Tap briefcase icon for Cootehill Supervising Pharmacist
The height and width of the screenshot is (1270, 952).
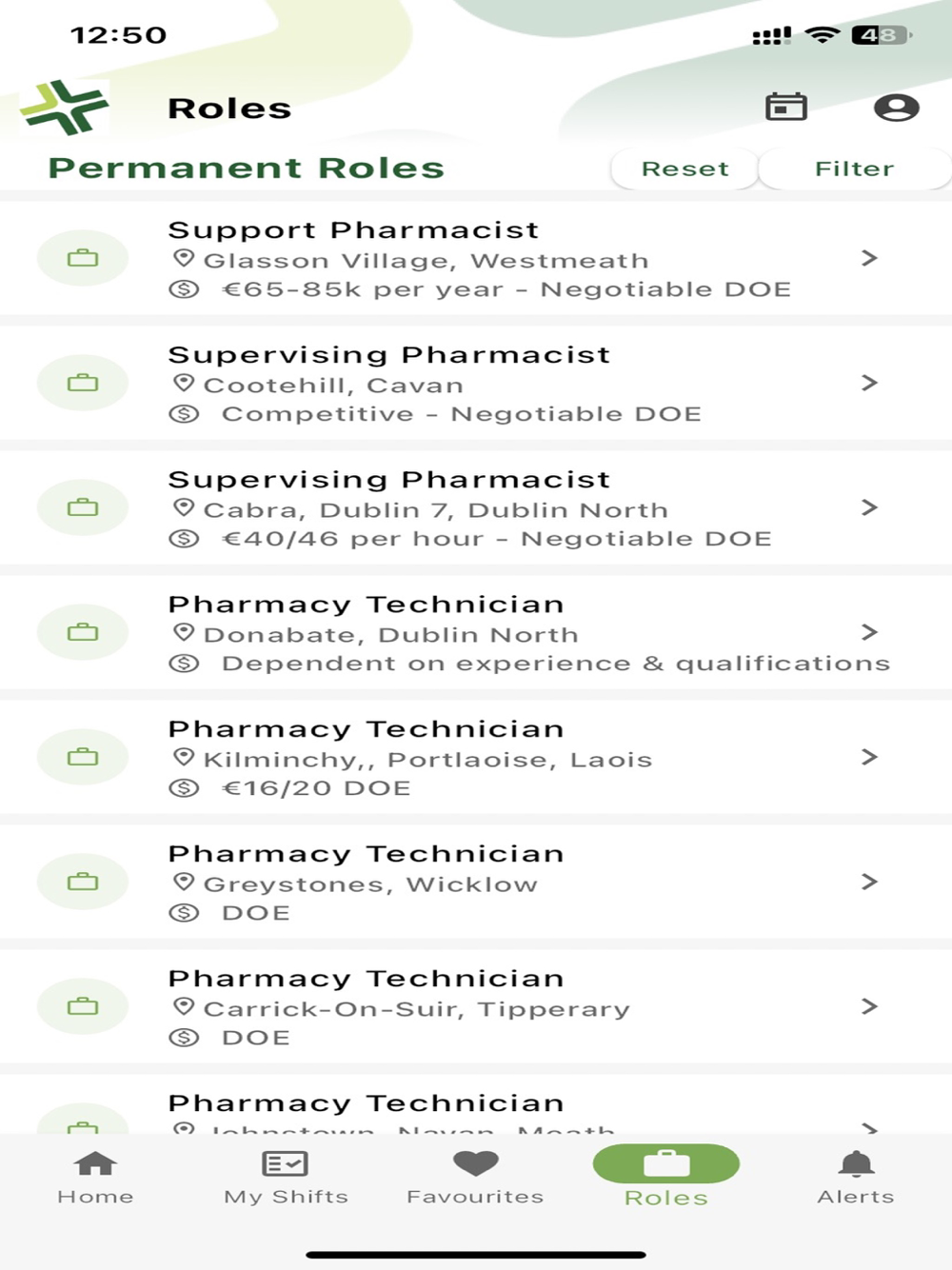click(83, 383)
